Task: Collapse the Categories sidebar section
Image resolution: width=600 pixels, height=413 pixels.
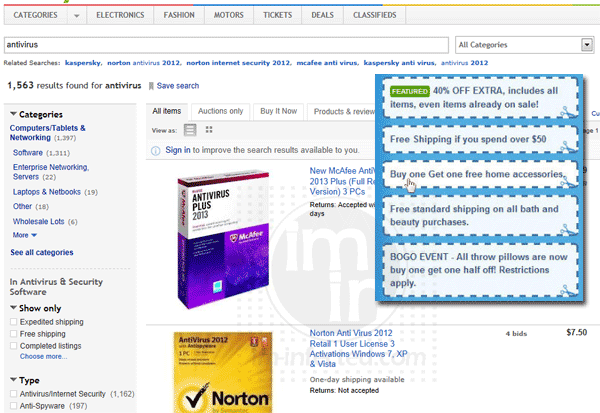Action: click(x=13, y=114)
